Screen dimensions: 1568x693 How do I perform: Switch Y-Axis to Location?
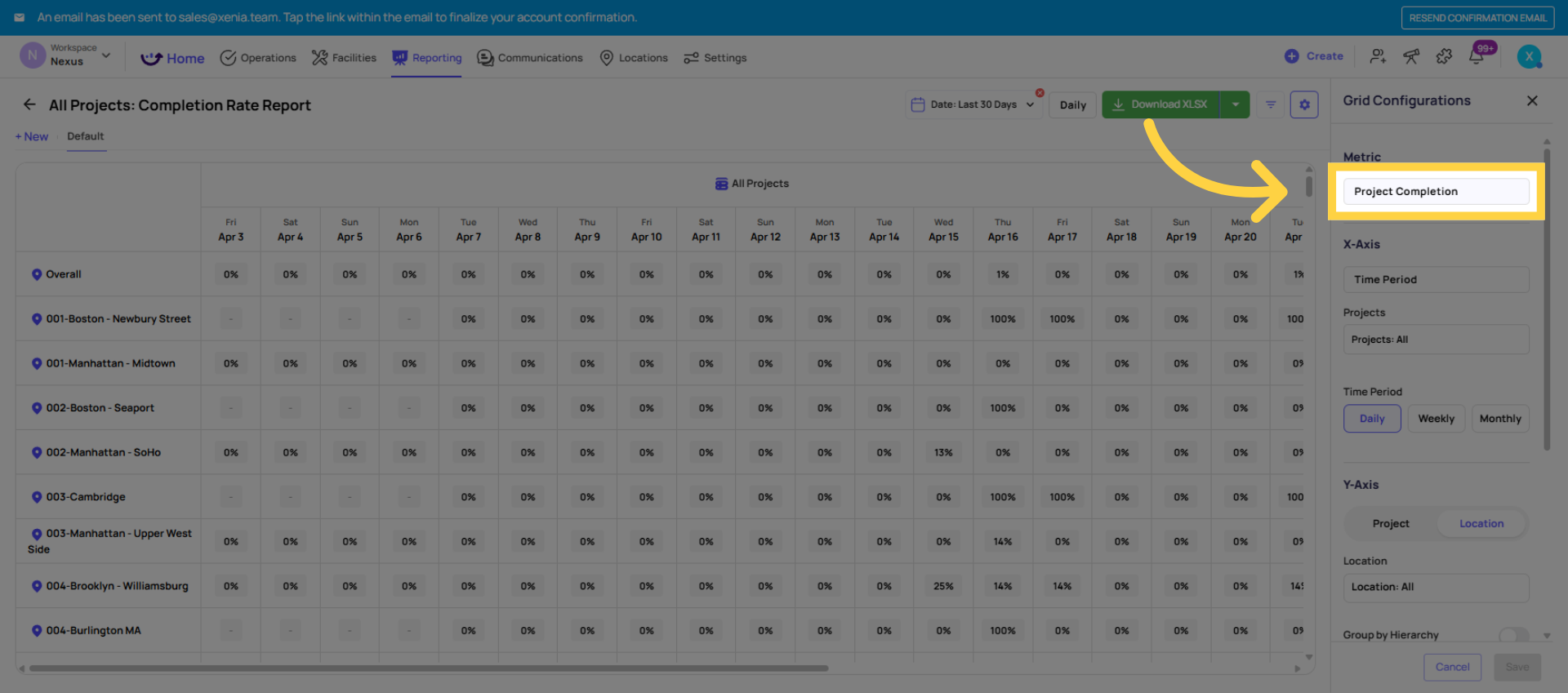[x=1481, y=524]
